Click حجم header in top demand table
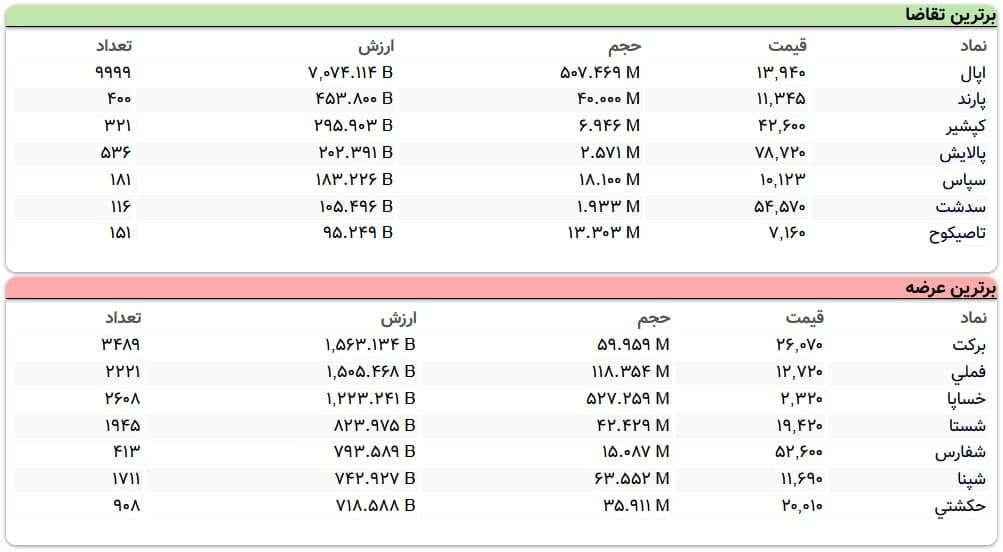The width and height of the screenshot is (1003, 552). (625, 45)
